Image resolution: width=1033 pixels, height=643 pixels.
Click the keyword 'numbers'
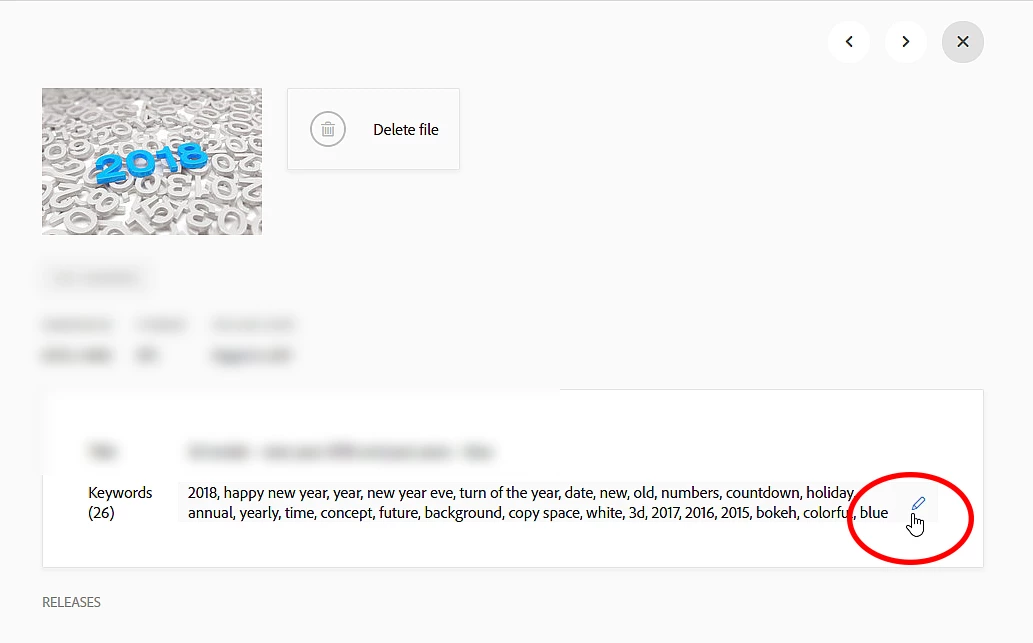[x=690, y=493]
